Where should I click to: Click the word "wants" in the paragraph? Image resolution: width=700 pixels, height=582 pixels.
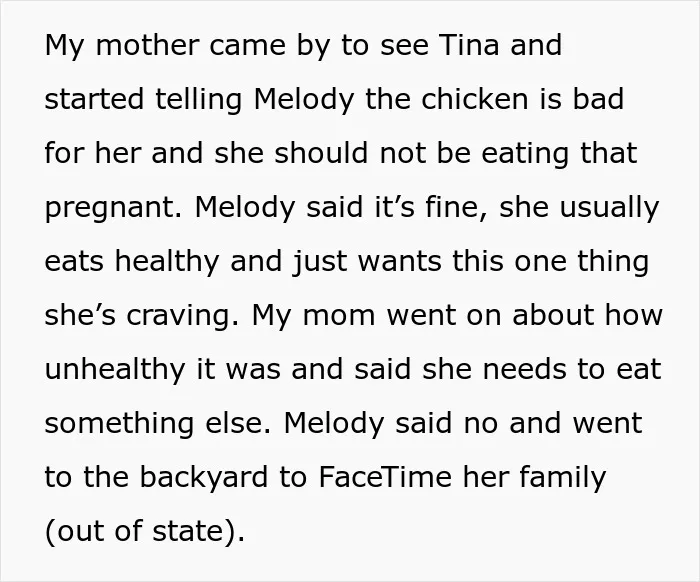coord(400,262)
